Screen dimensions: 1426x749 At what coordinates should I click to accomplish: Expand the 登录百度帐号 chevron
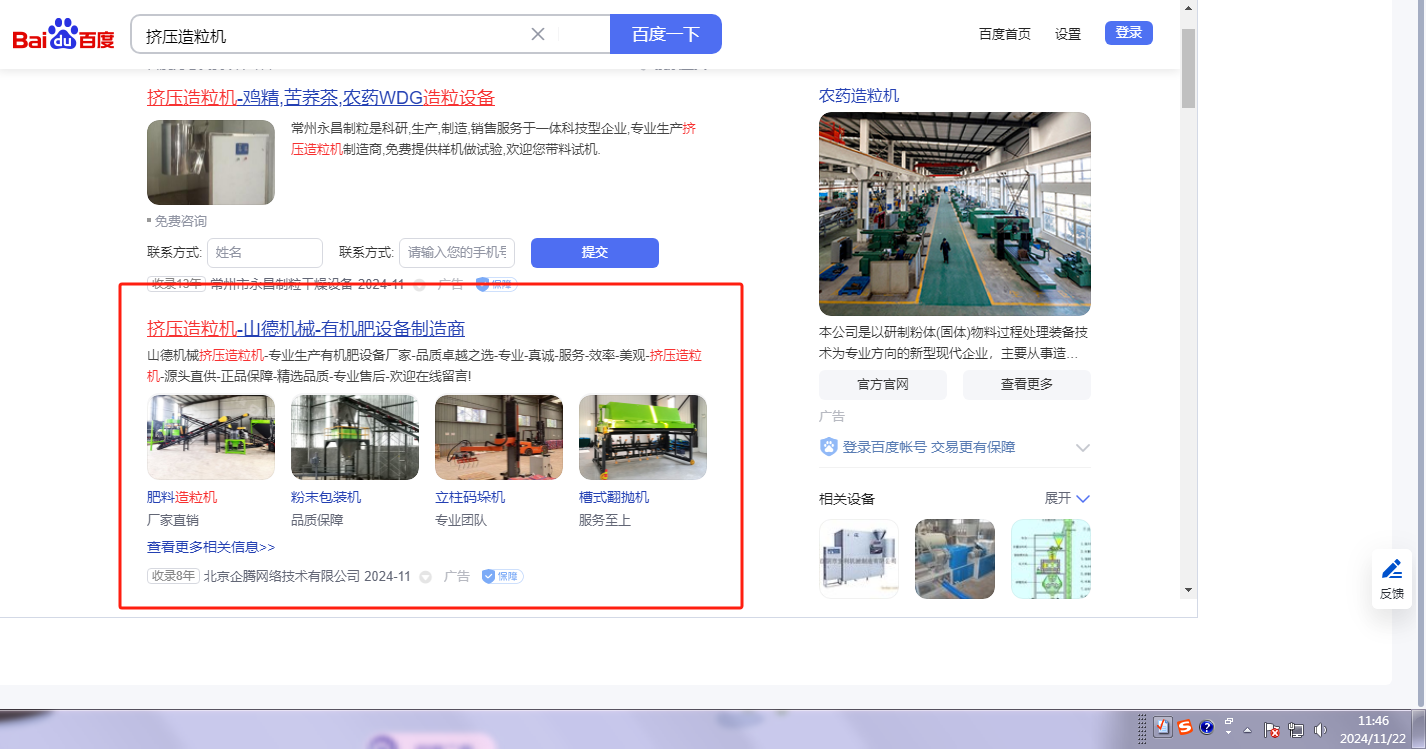[1082, 447]
